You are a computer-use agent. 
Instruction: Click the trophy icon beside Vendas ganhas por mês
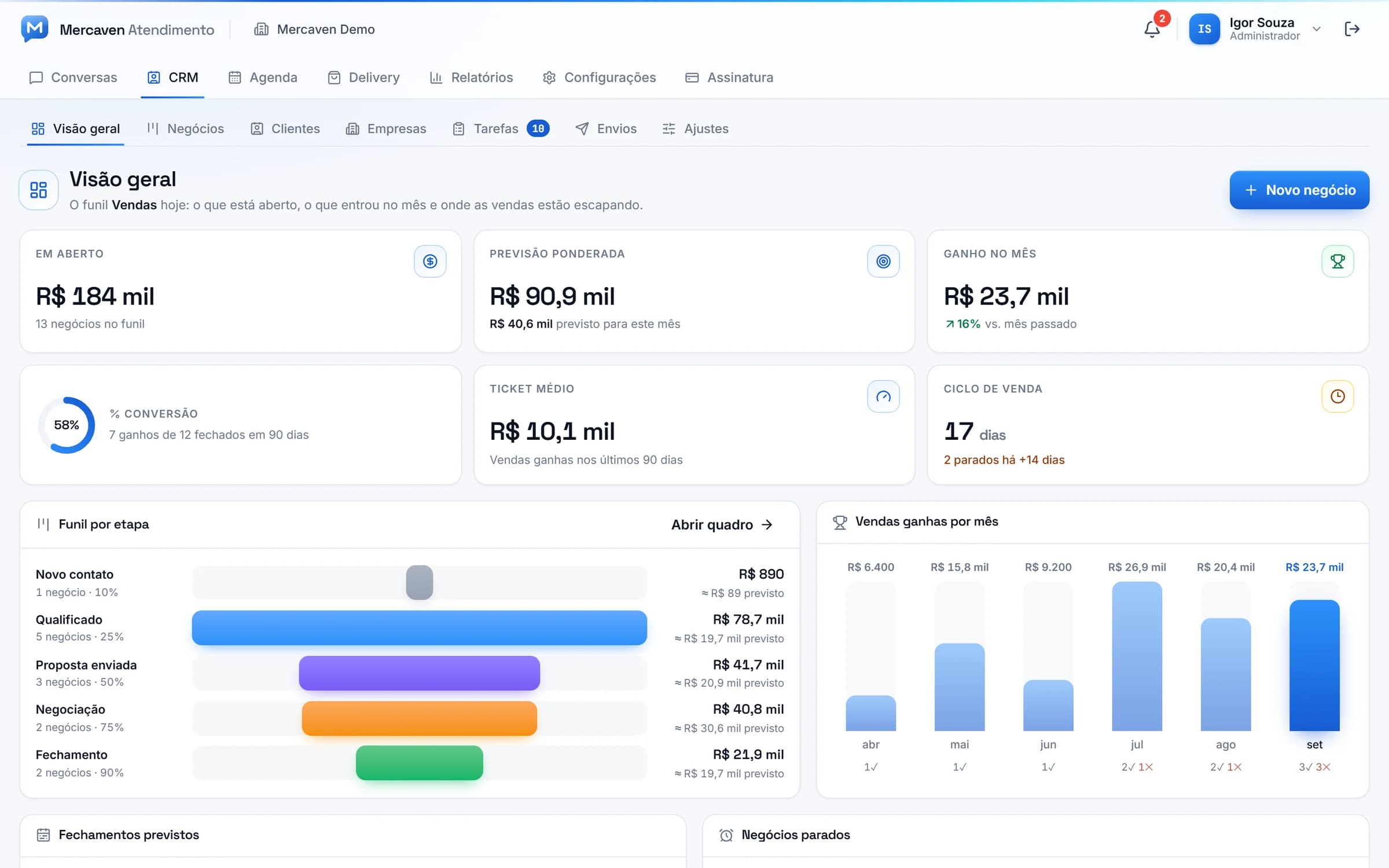click(840, 523)
